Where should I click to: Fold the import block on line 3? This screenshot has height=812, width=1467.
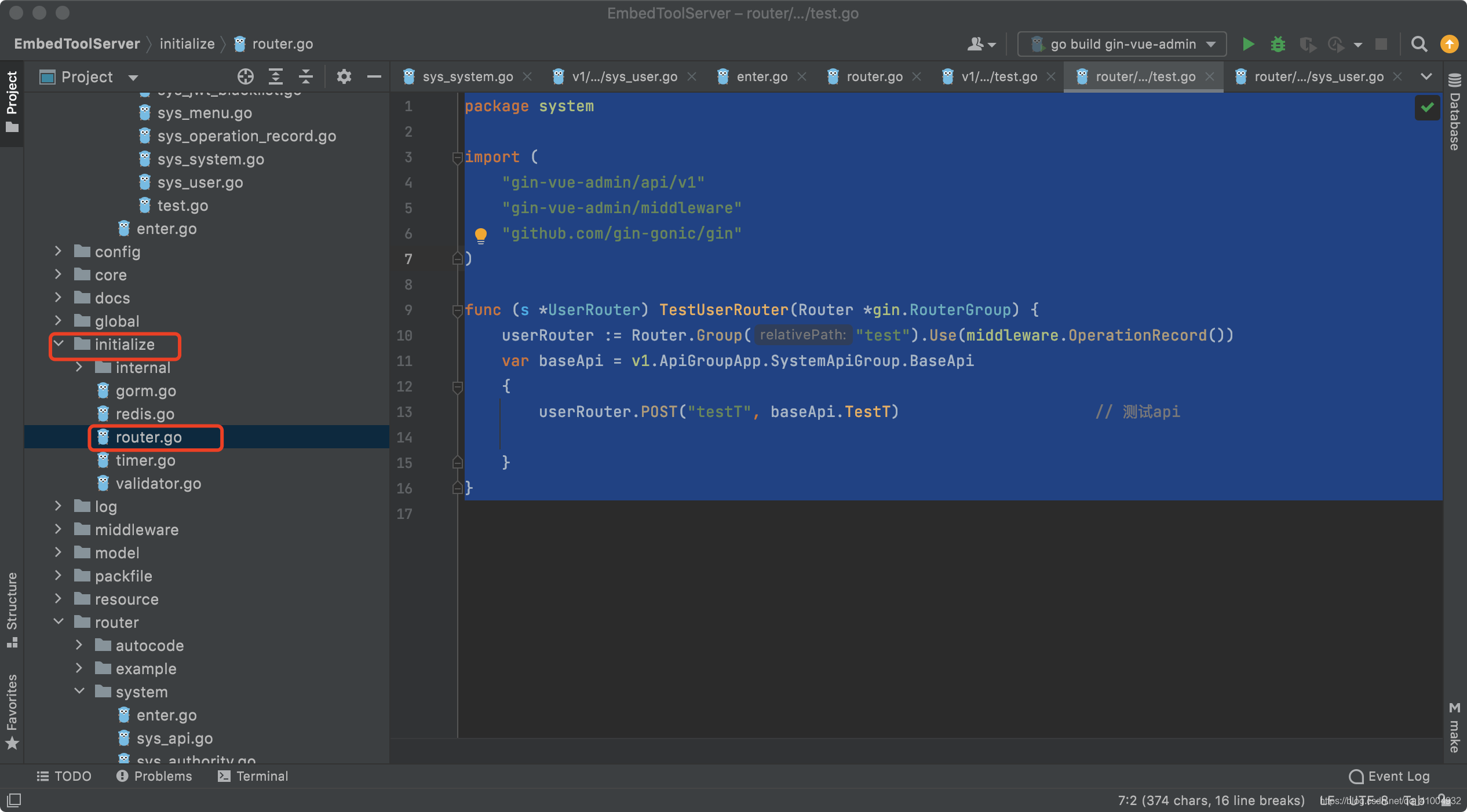pos(457,157)
